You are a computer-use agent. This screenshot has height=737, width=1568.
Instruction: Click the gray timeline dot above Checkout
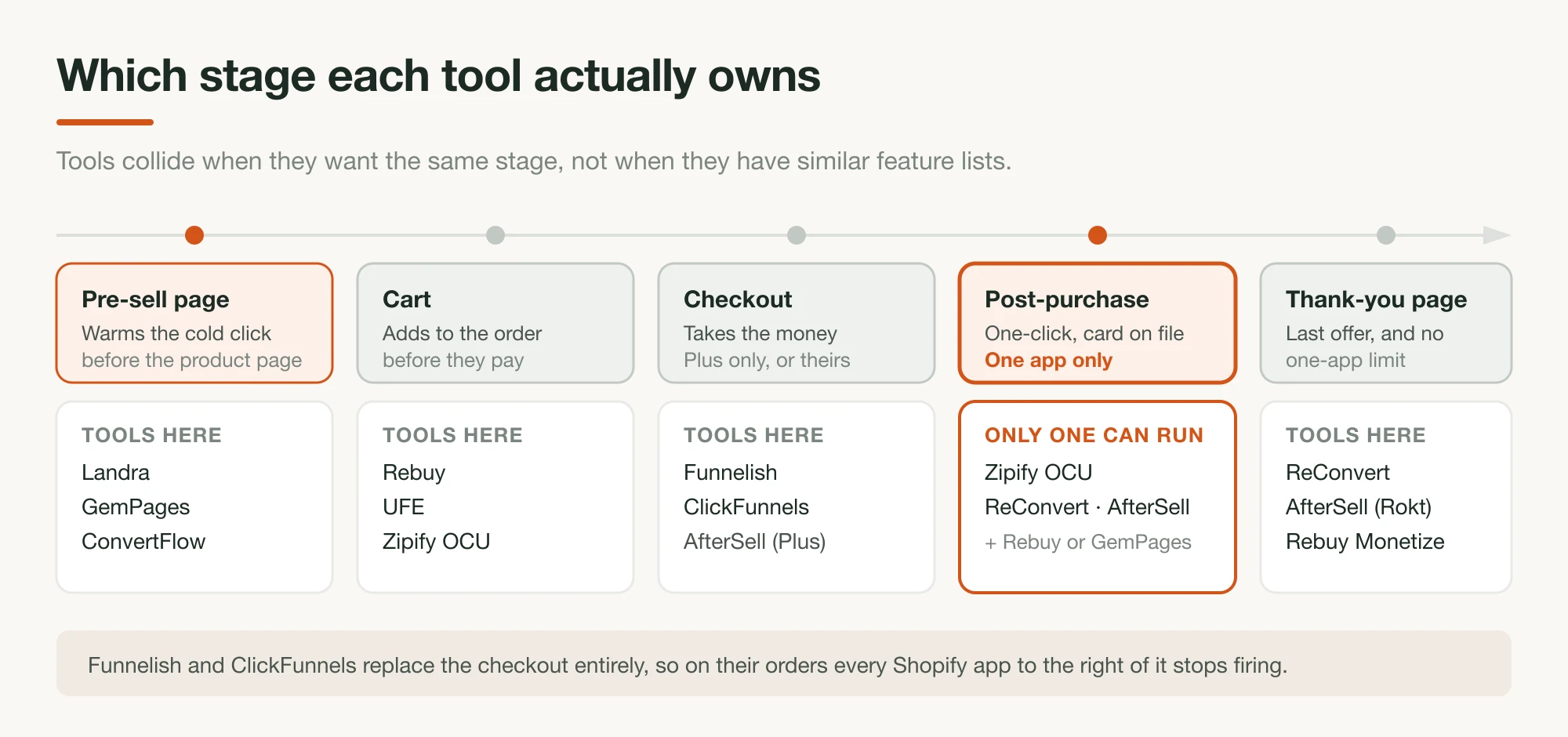pos(797,235)
